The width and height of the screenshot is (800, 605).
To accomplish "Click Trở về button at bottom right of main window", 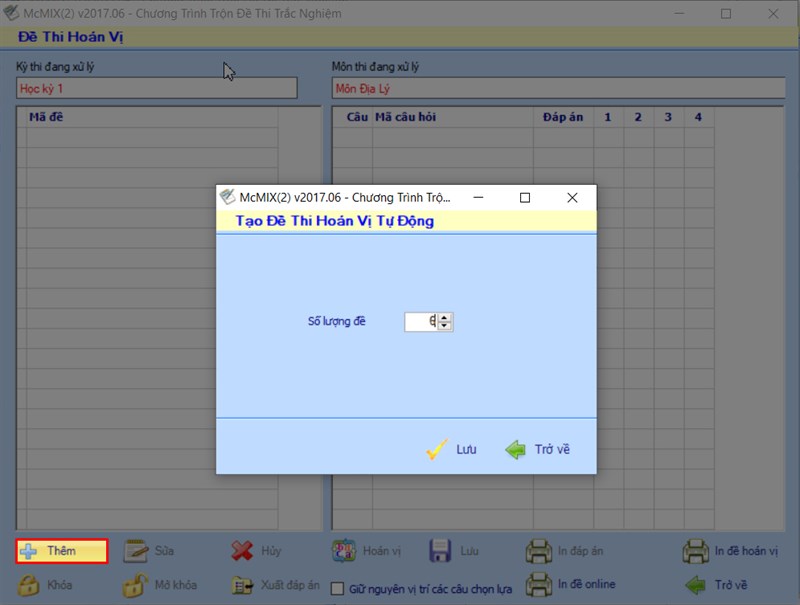I will pyautogui.click(x=716, y=585).
